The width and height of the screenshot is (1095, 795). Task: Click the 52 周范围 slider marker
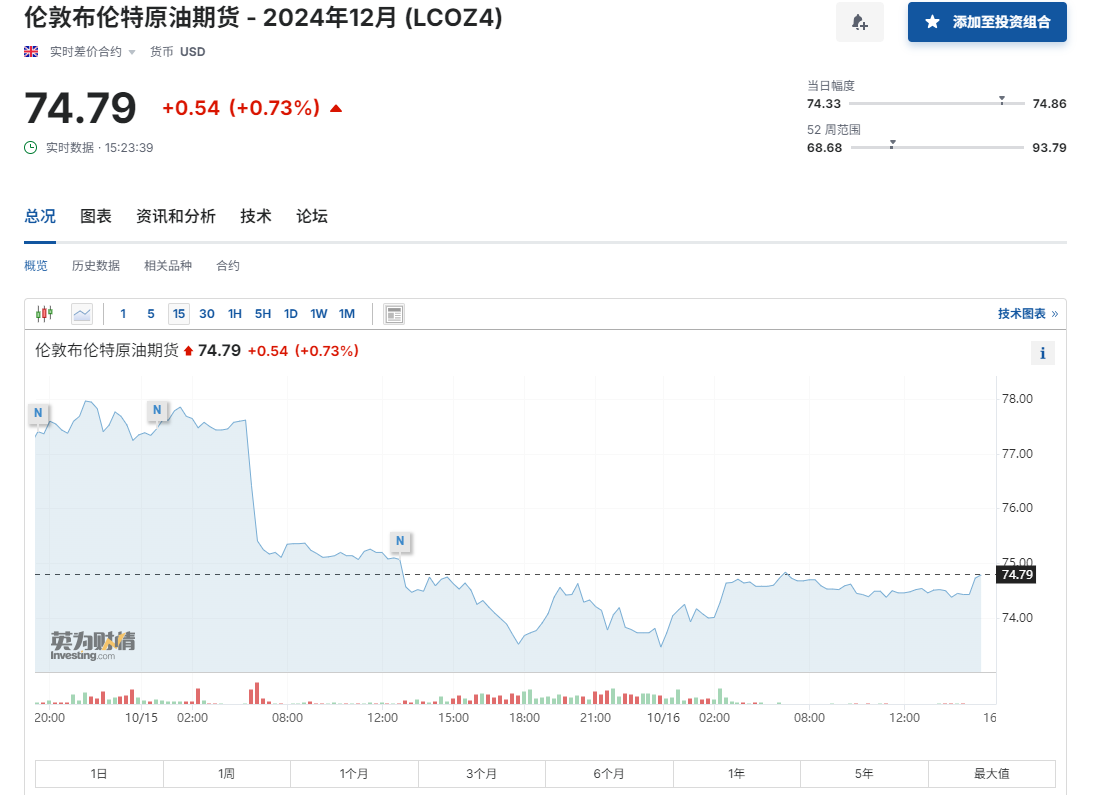tap(892, 144)
